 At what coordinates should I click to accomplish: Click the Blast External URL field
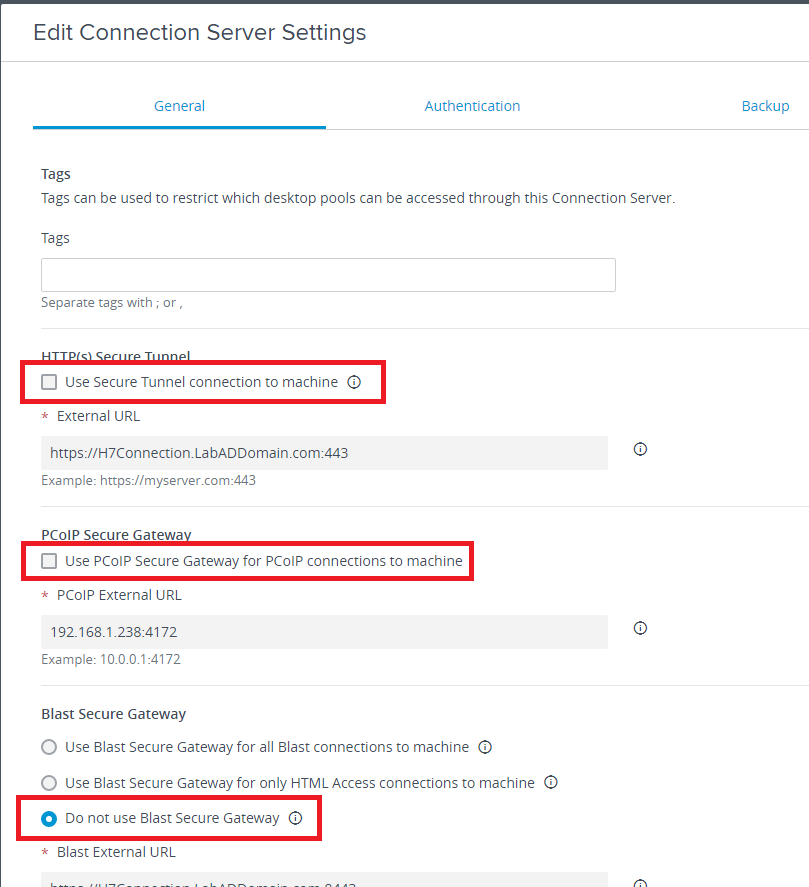[324, 881]
